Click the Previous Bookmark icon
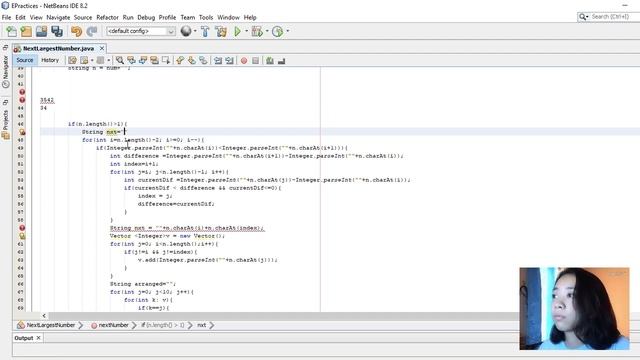The image size is (640, 360). tap(180, 60)
